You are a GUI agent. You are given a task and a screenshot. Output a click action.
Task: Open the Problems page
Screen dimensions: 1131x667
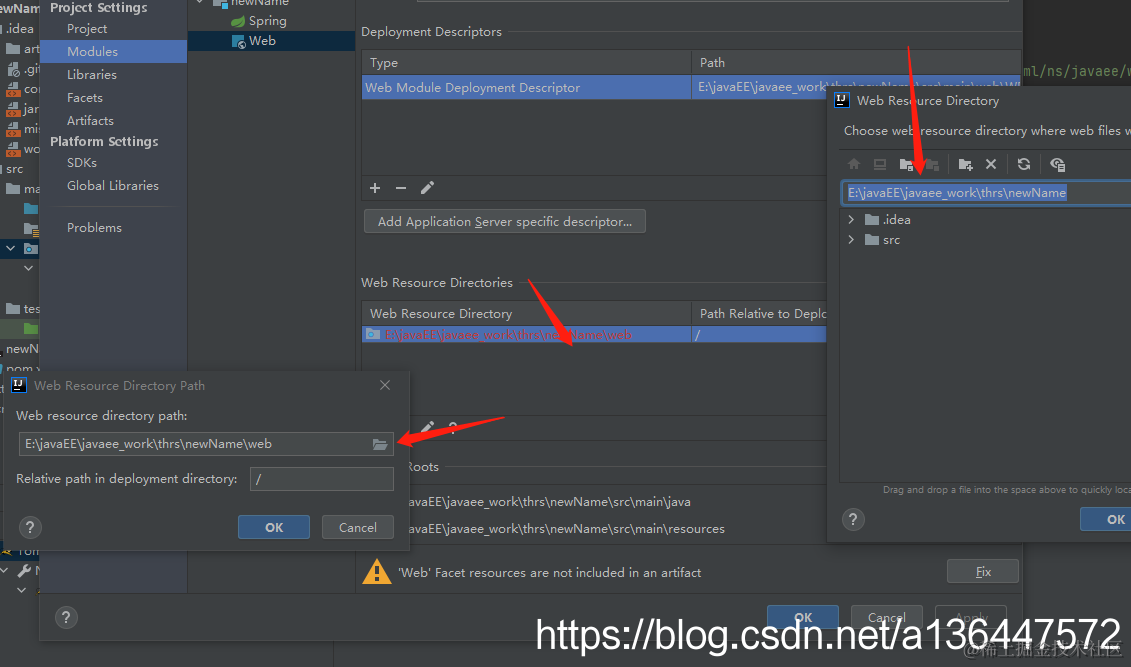(x=94, y=227)
